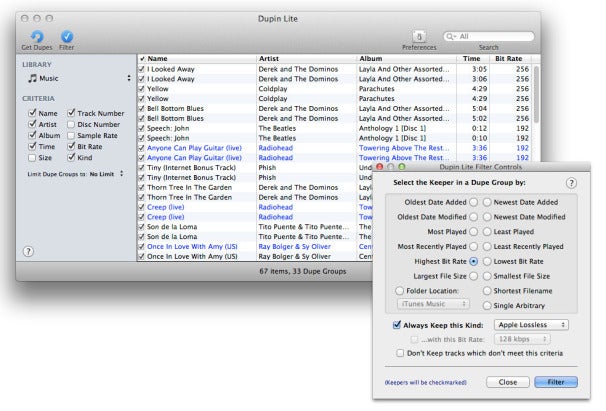Click the blue Filter button
The image size is (606, 411).
coord(556,382)
